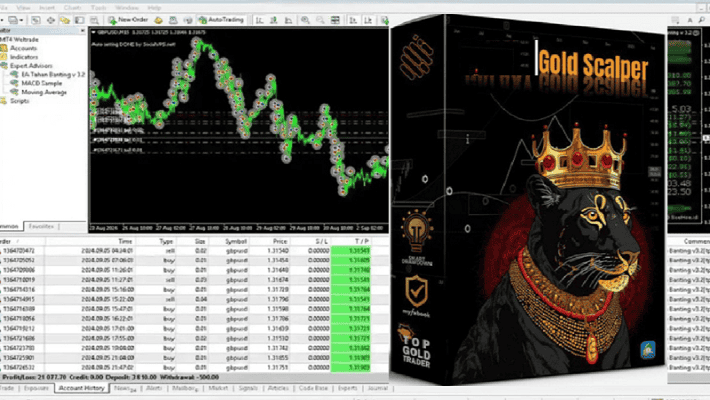Select order row dated 2024.09.05 15:22:00
710x400 pixels.
(x=194, y=299)
